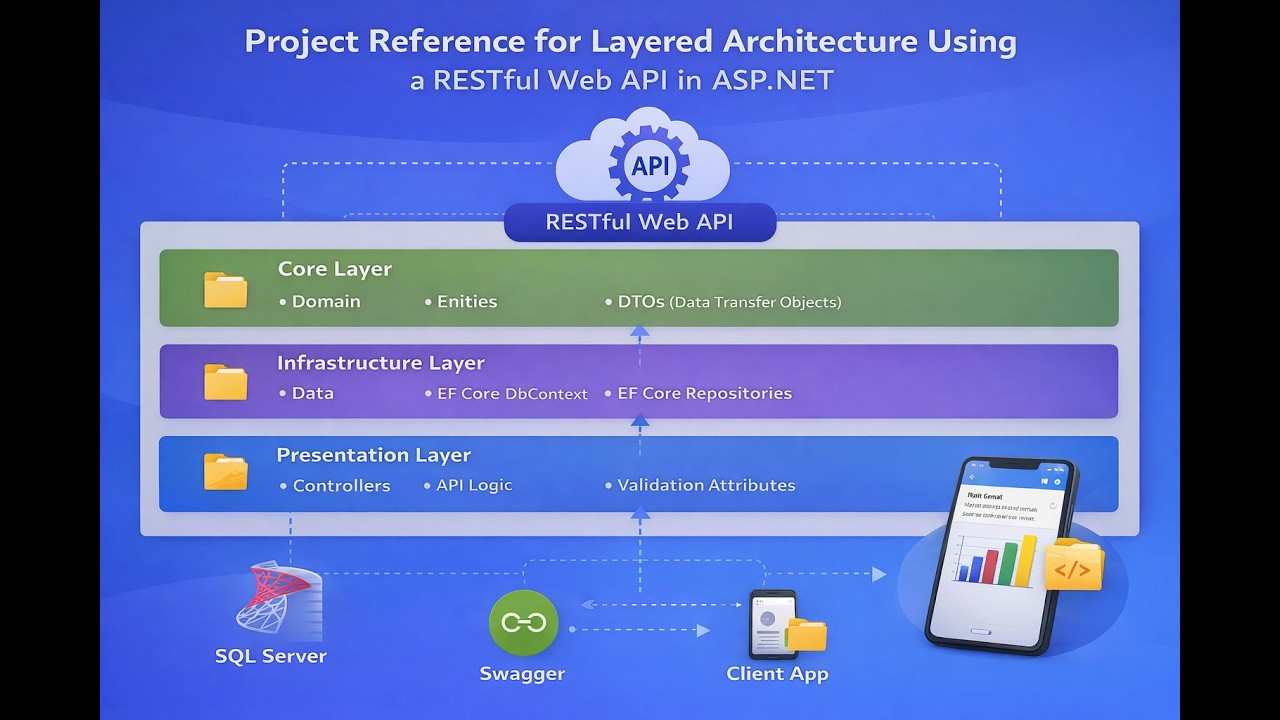Click the small folder beside Client App phone

click(807, 634)
